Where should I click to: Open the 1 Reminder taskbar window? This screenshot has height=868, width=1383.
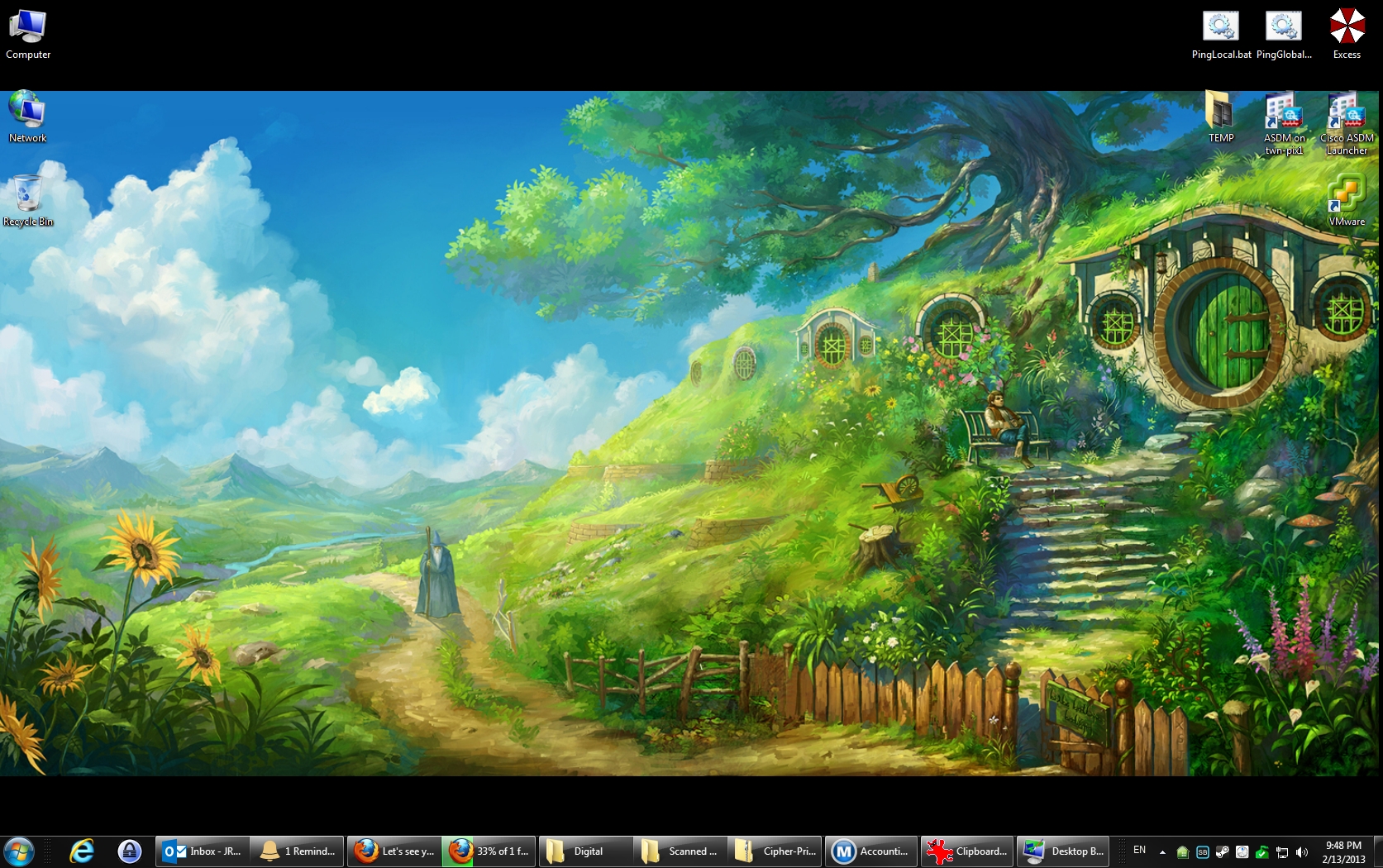tap(297, 851)
